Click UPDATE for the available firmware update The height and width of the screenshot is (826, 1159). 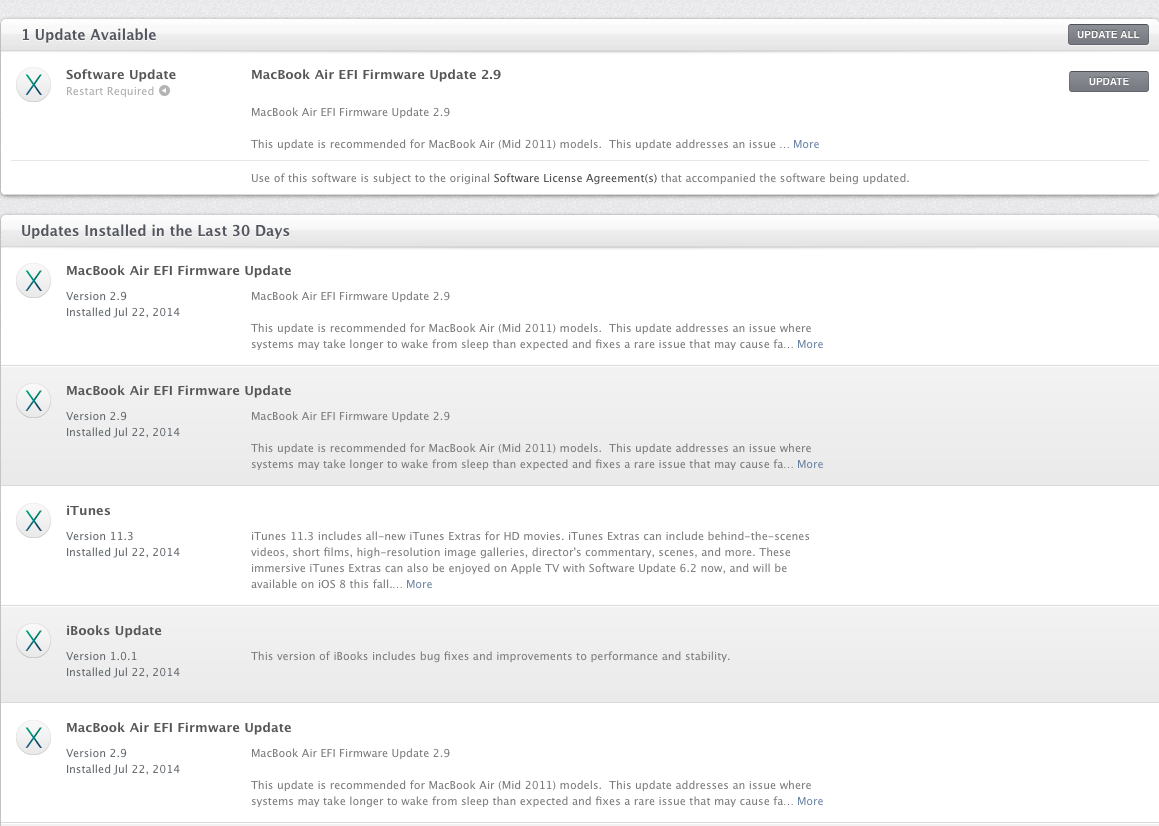coord(1108,81)
